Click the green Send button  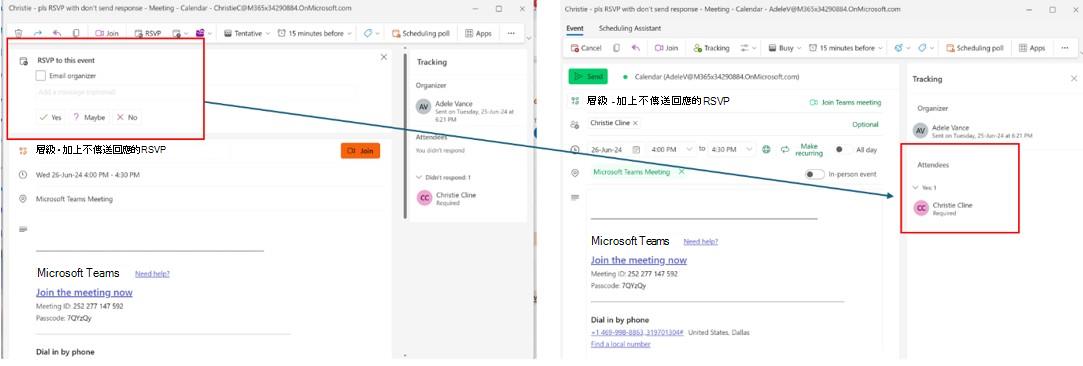pos(587,77)
